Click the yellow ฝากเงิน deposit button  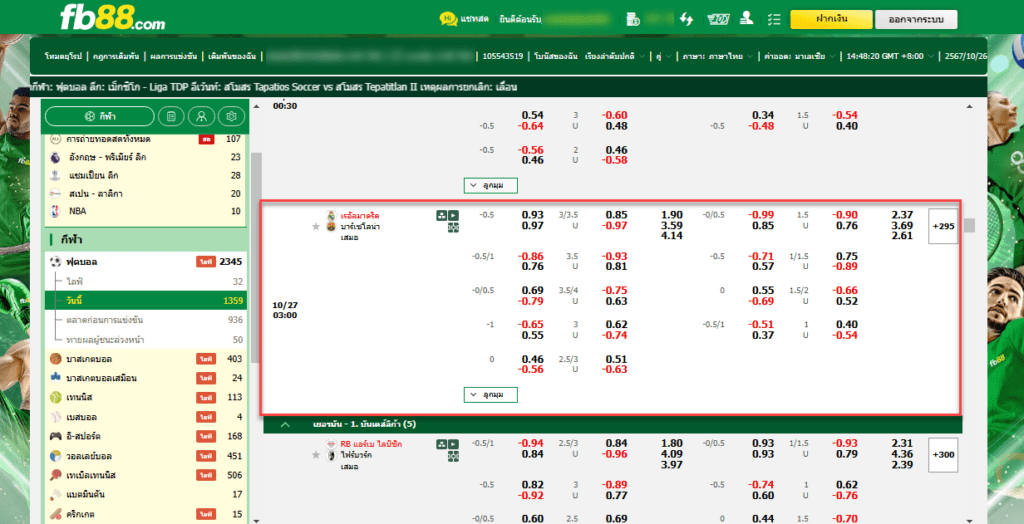(831, 19)
